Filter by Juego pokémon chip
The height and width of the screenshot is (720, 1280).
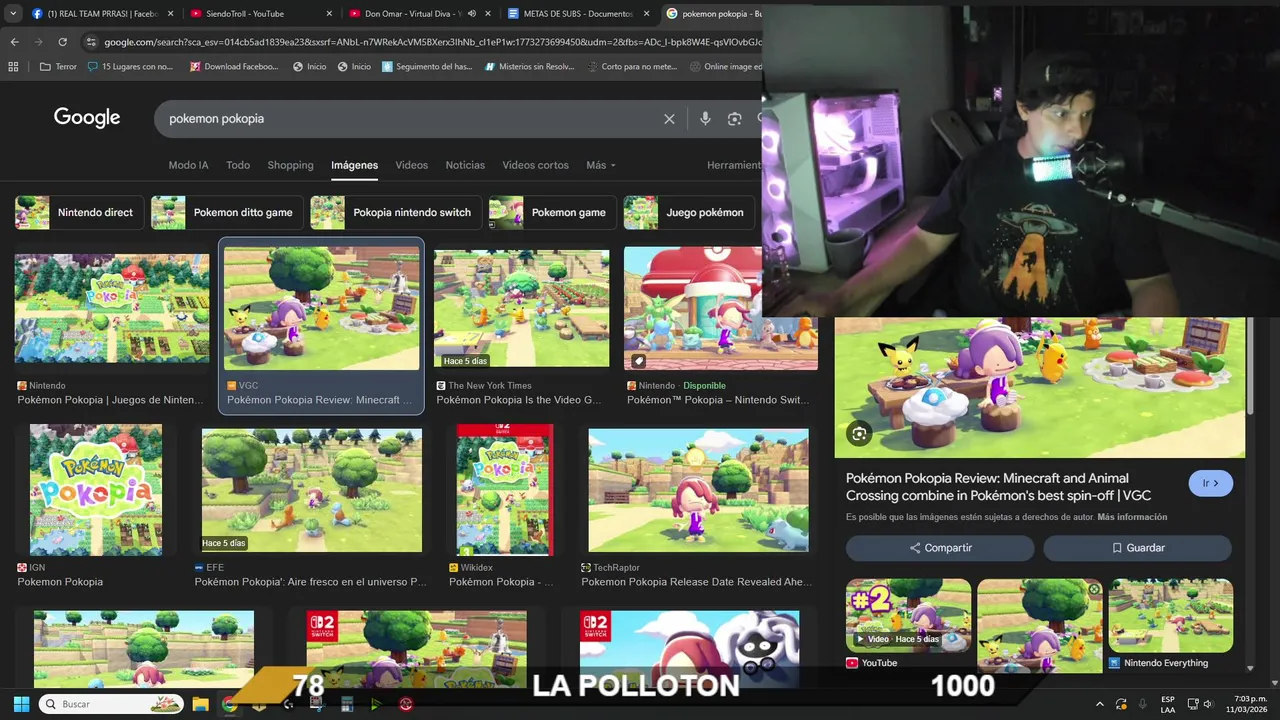[x=689, y=212]
